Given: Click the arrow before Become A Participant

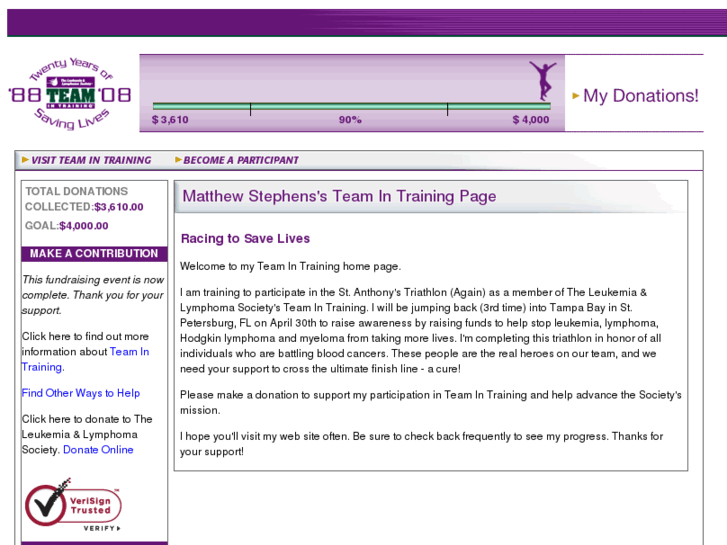Looking at the screenshot, I should tap(178, 160).
